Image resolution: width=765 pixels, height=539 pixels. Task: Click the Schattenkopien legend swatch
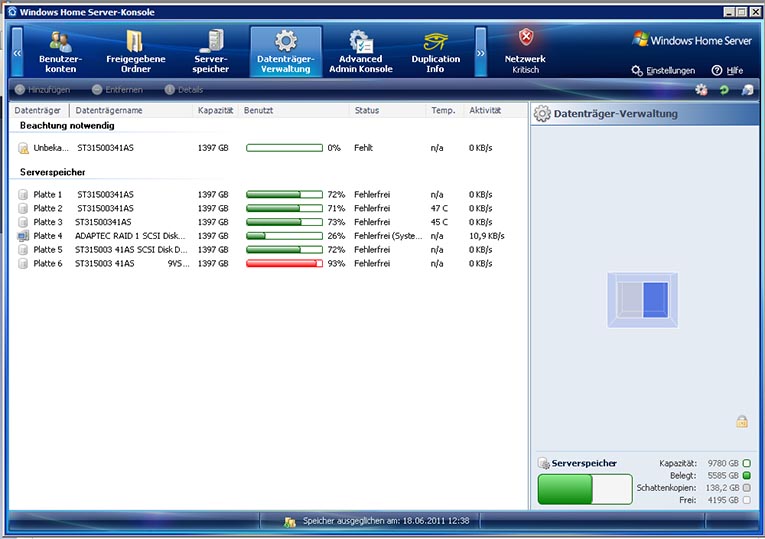click(x=746, y=487)
